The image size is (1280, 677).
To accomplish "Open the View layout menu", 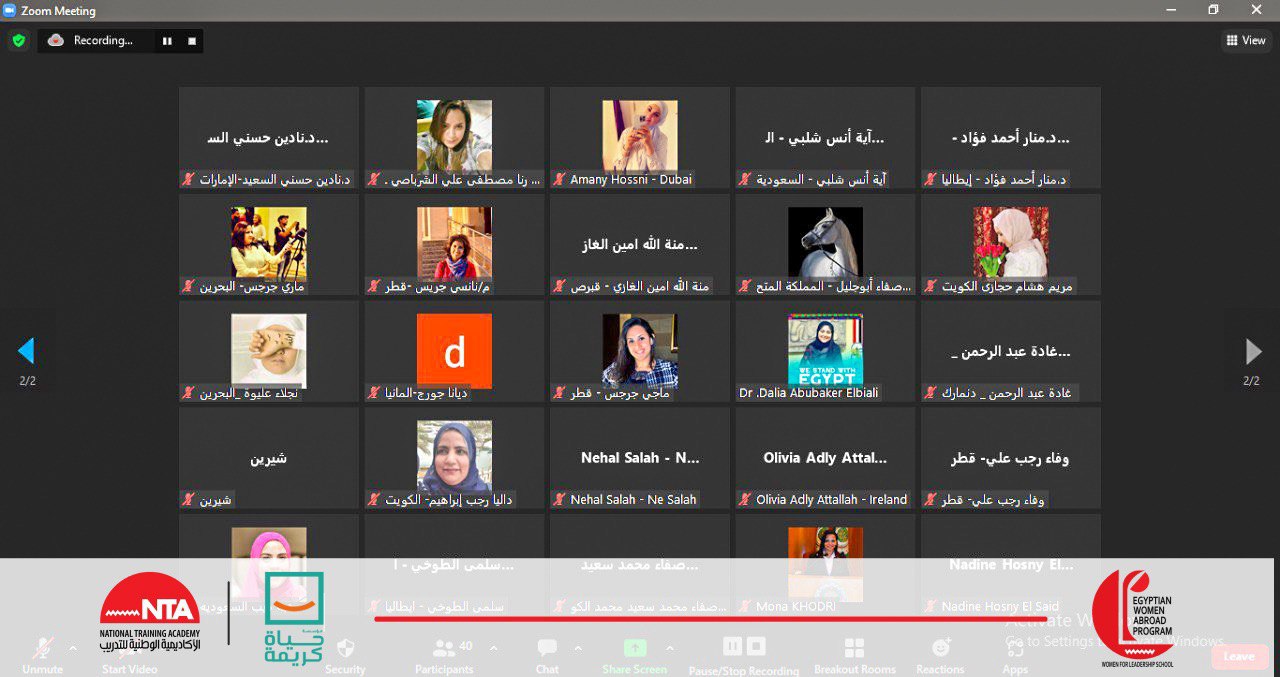I will pos(1246,41).
